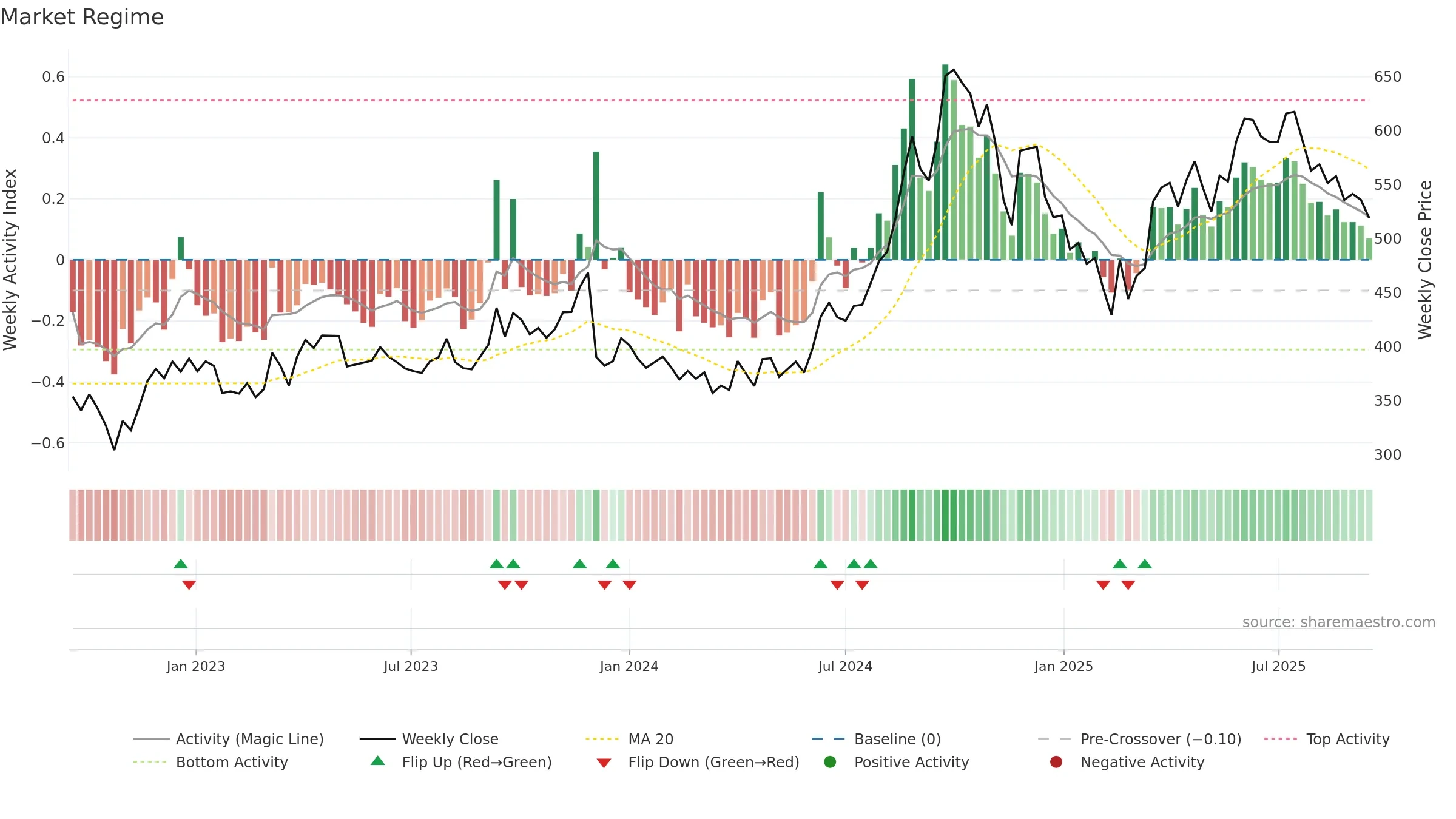This screenshot has height=819, width=1456.
Task: Click the Jul 2024 axis label
Action: [845, 667]
